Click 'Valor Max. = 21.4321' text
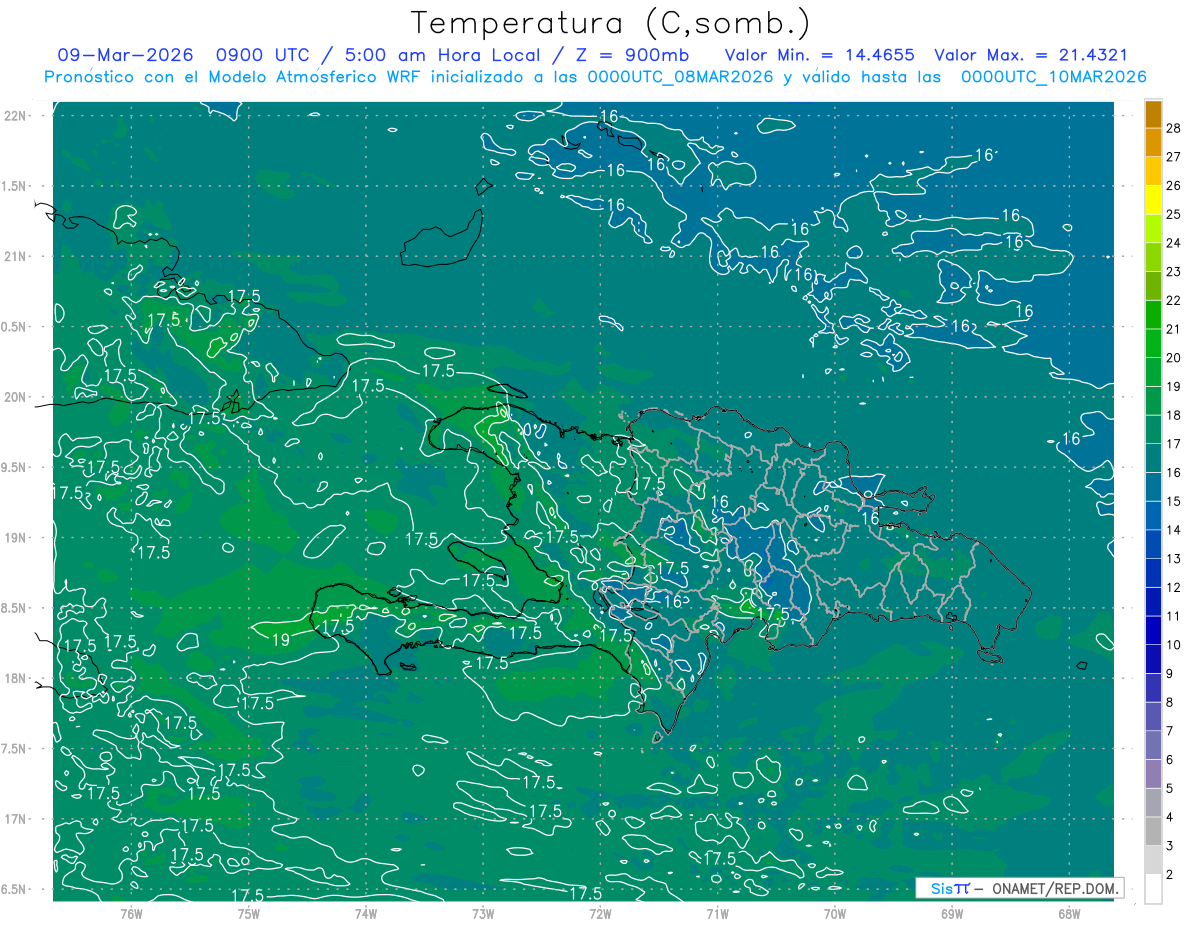 coord(1030,55)
